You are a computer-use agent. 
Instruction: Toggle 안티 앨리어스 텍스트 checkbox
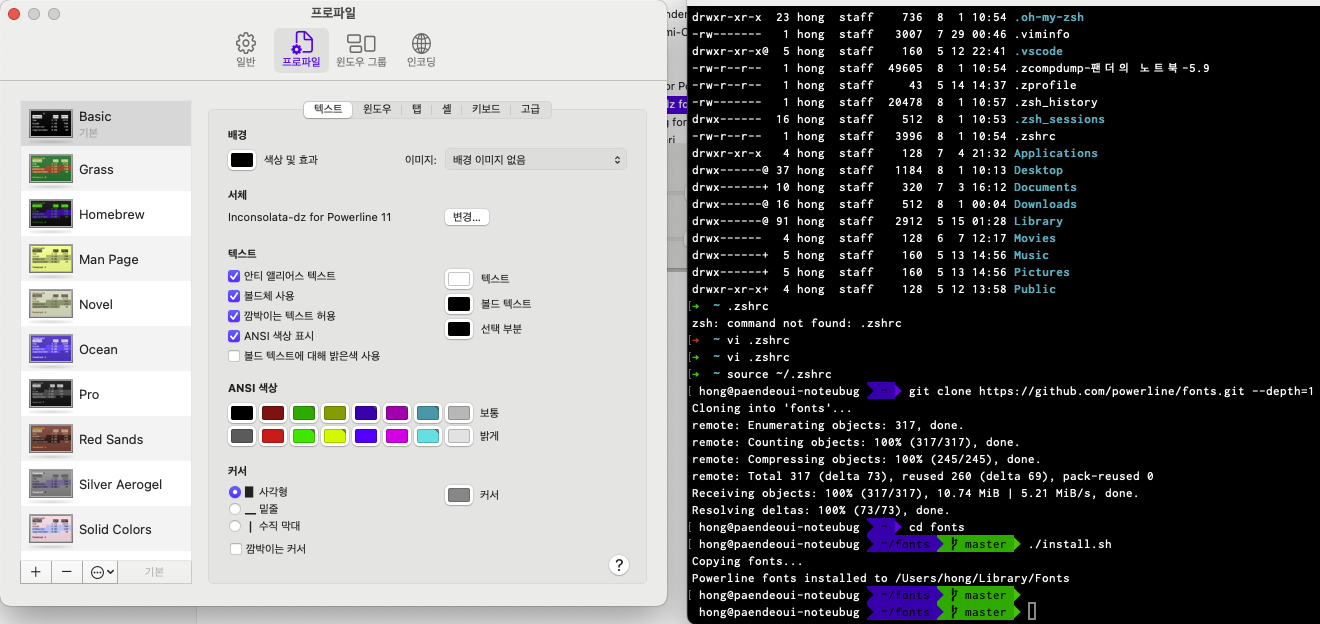(x=235, y=276)
